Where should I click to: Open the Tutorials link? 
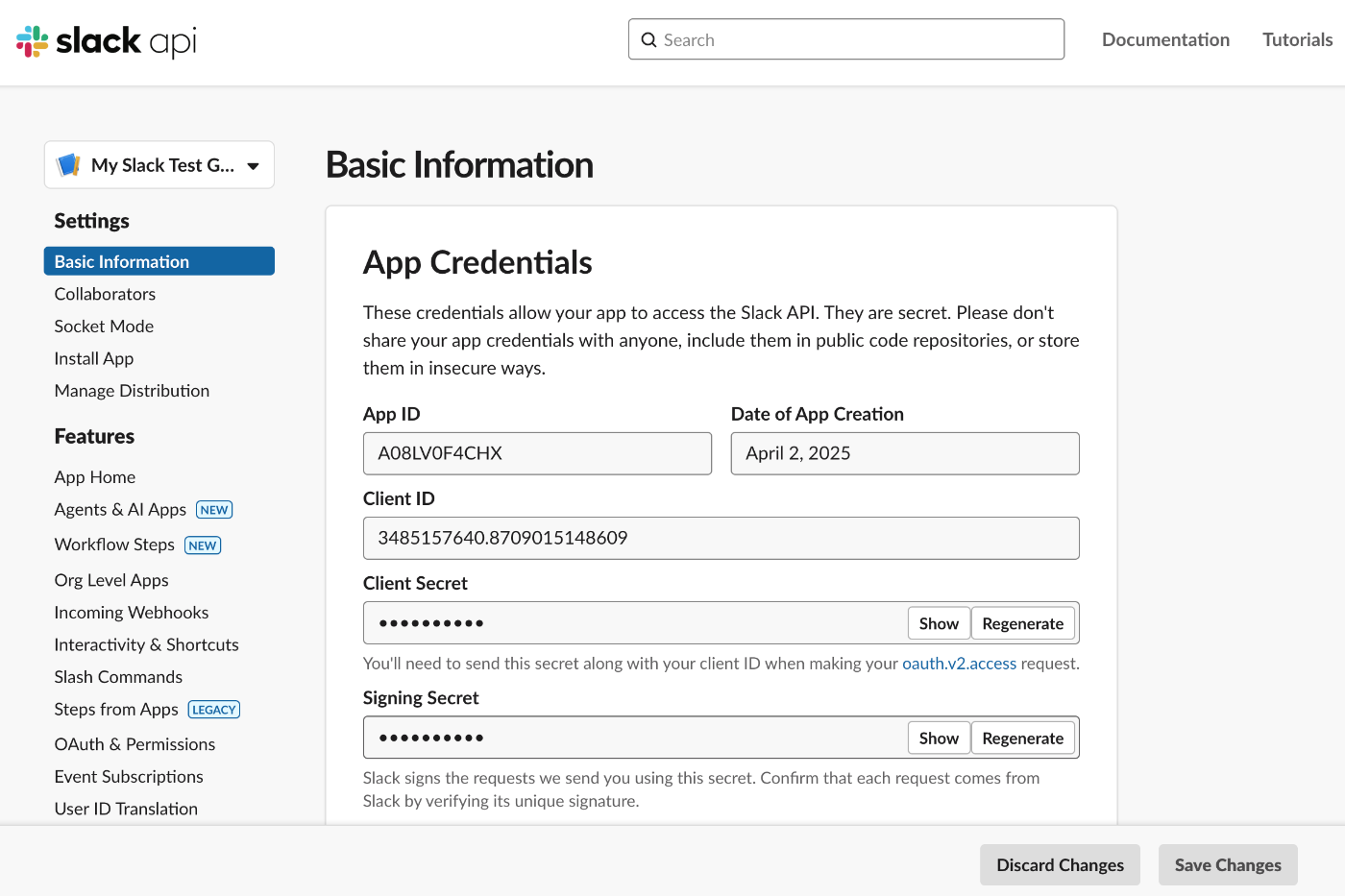point(1297,39)
